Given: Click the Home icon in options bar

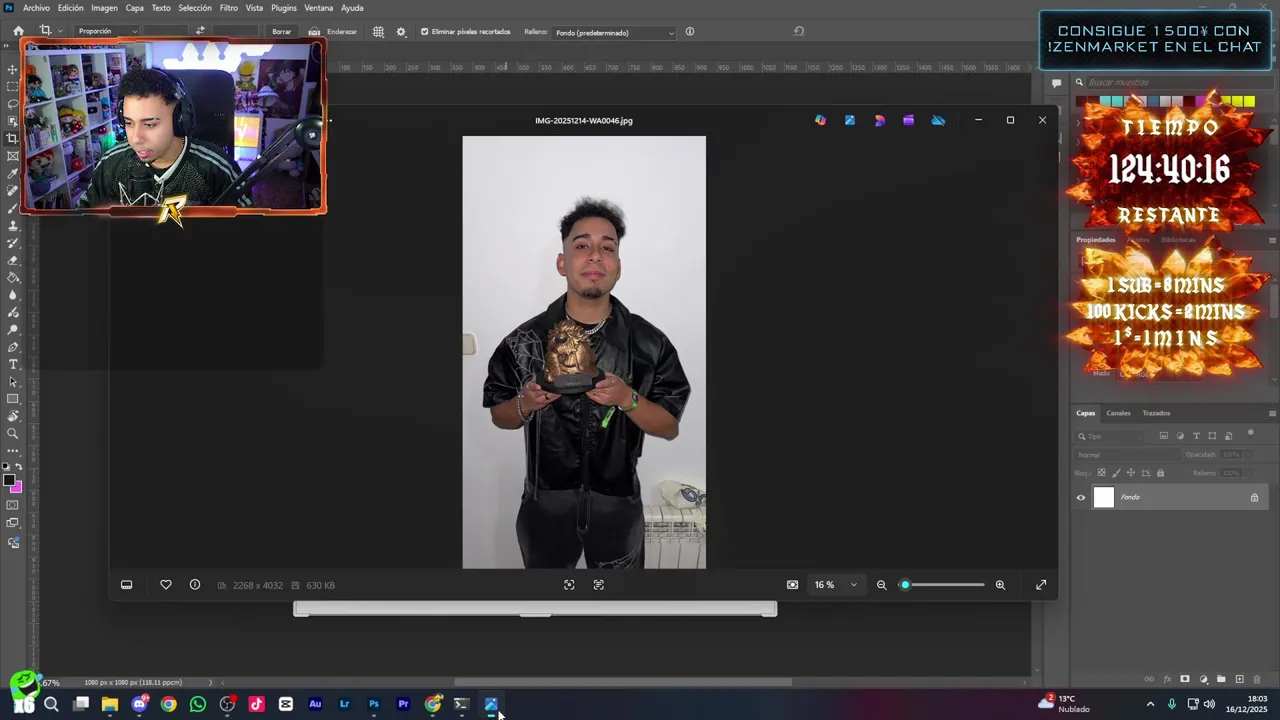Looking at the screenshot, I should tap(18, 31).
